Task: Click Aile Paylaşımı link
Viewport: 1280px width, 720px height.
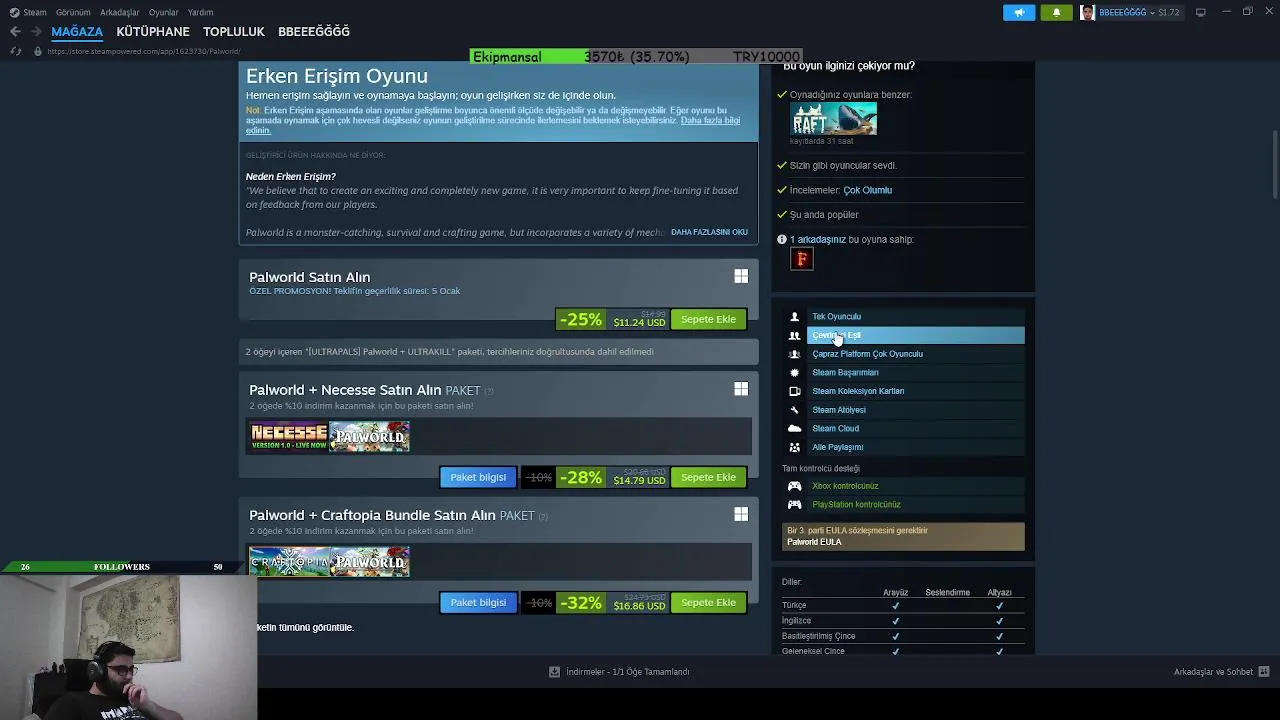Action: click(837, 447)
